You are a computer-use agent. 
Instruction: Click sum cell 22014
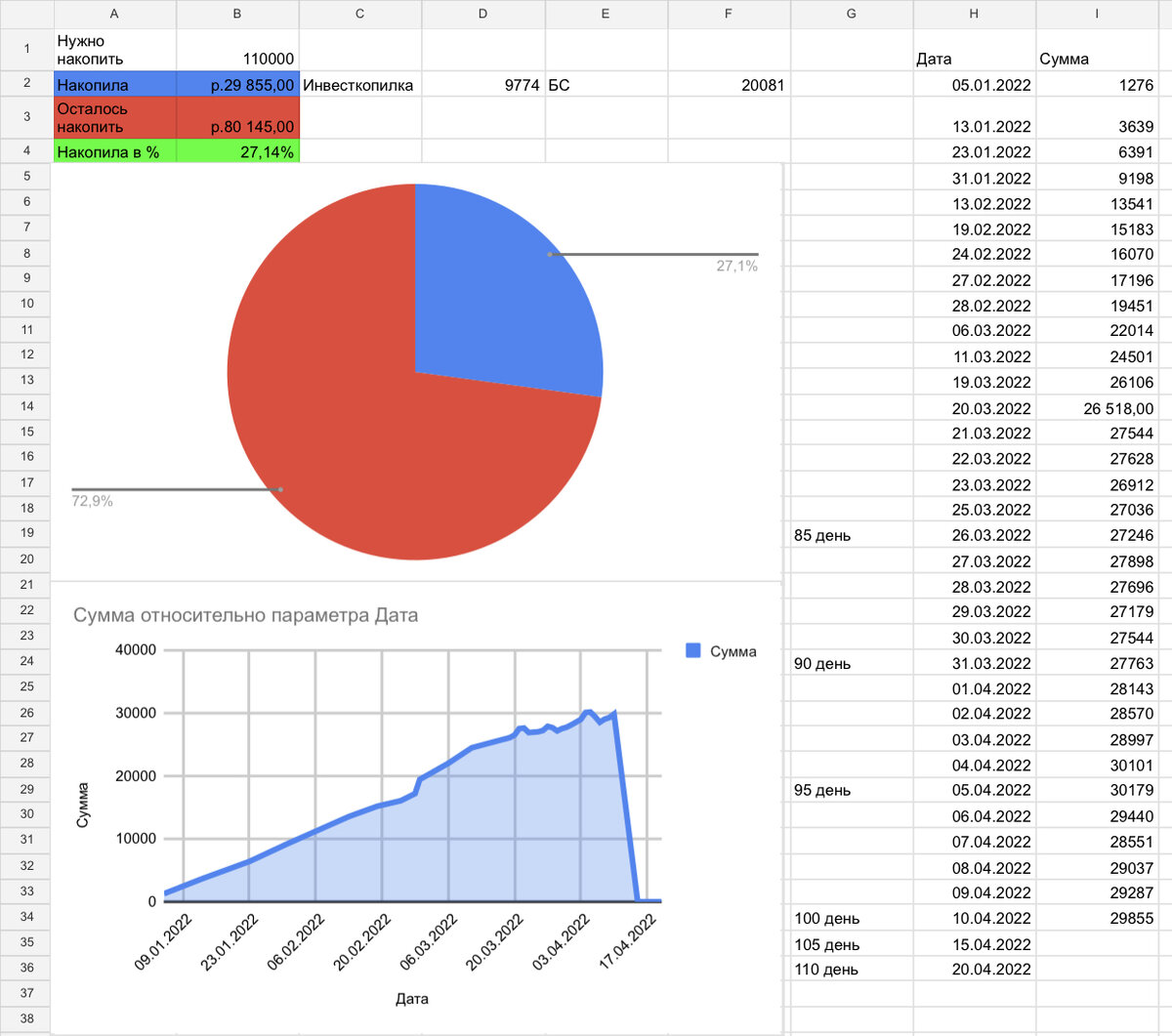[1097, 331]
